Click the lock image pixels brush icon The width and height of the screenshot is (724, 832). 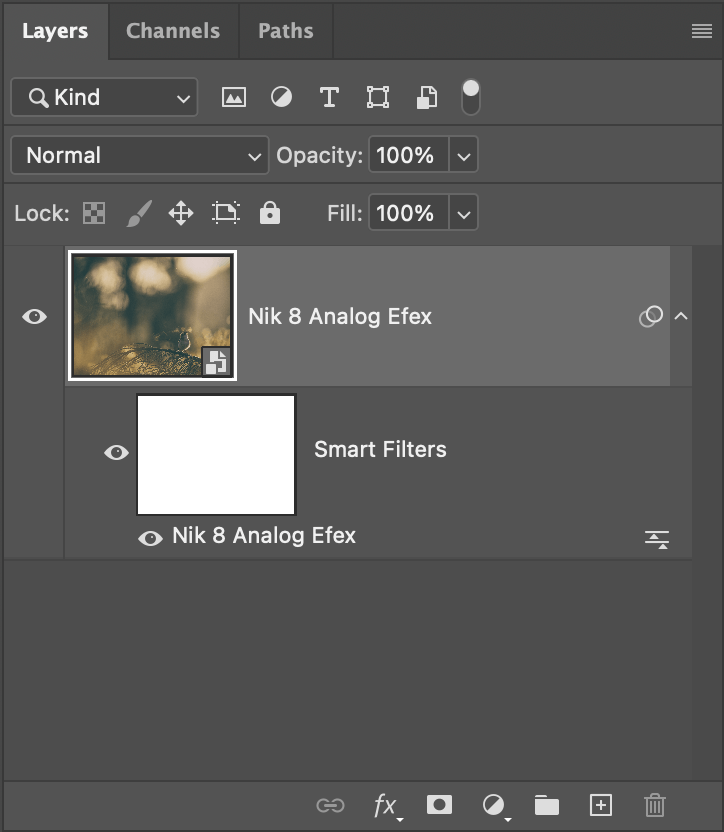click(139, 213)
